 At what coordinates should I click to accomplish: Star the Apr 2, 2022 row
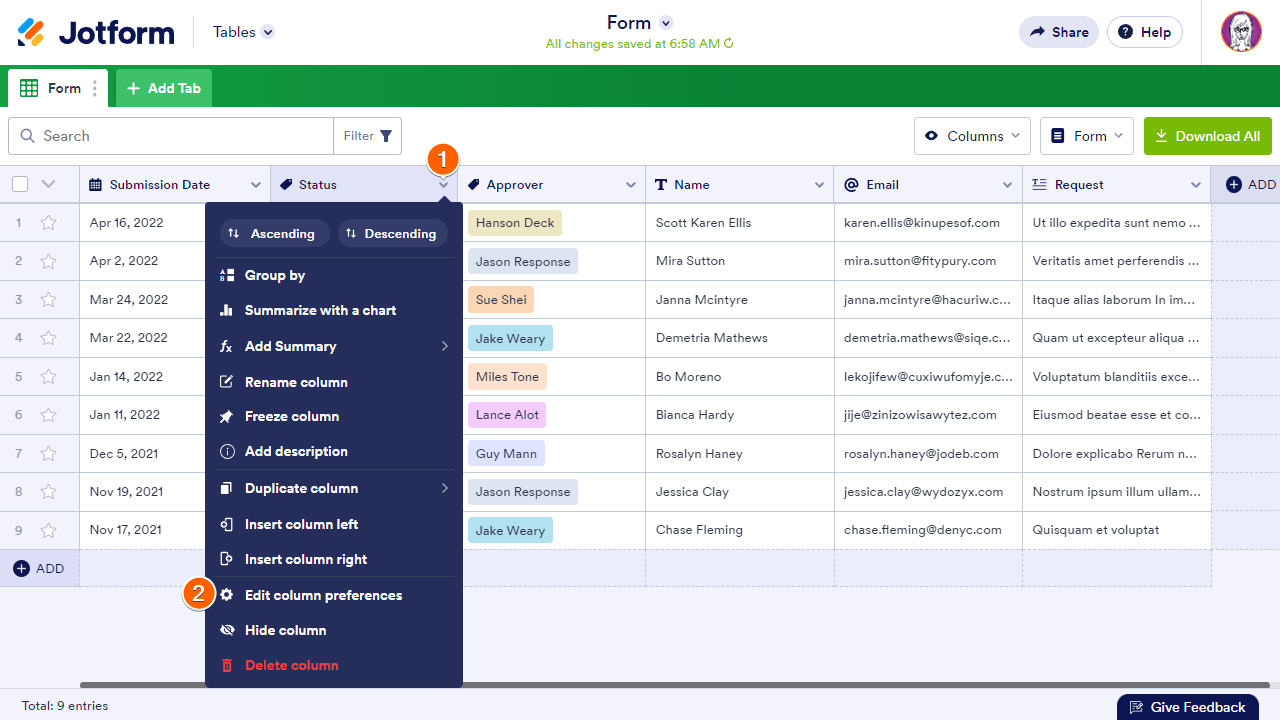tap(48, 261)
